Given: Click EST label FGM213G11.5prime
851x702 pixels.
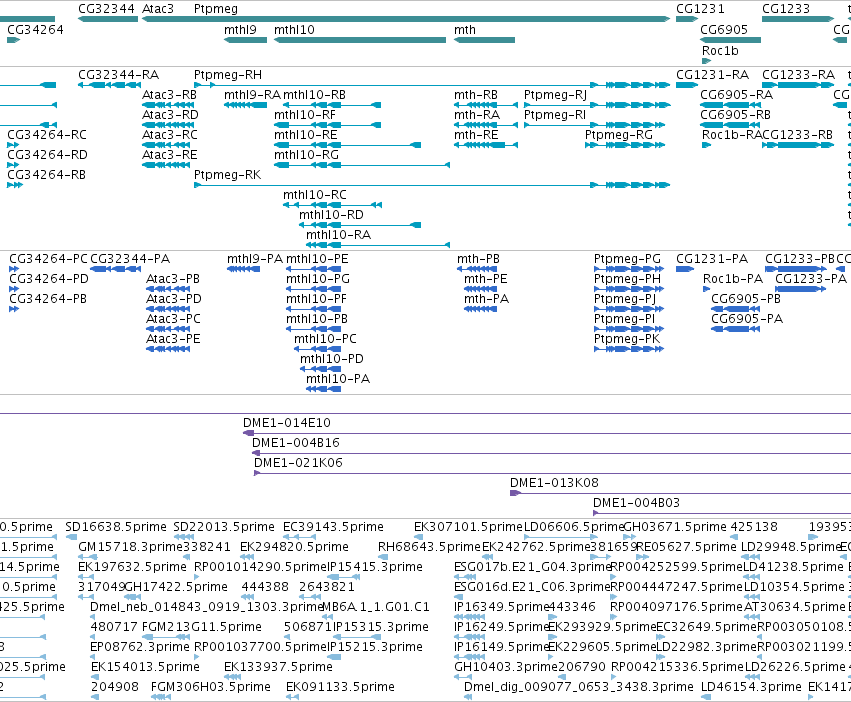Looking at the screenshot, I should pos(202,627).
